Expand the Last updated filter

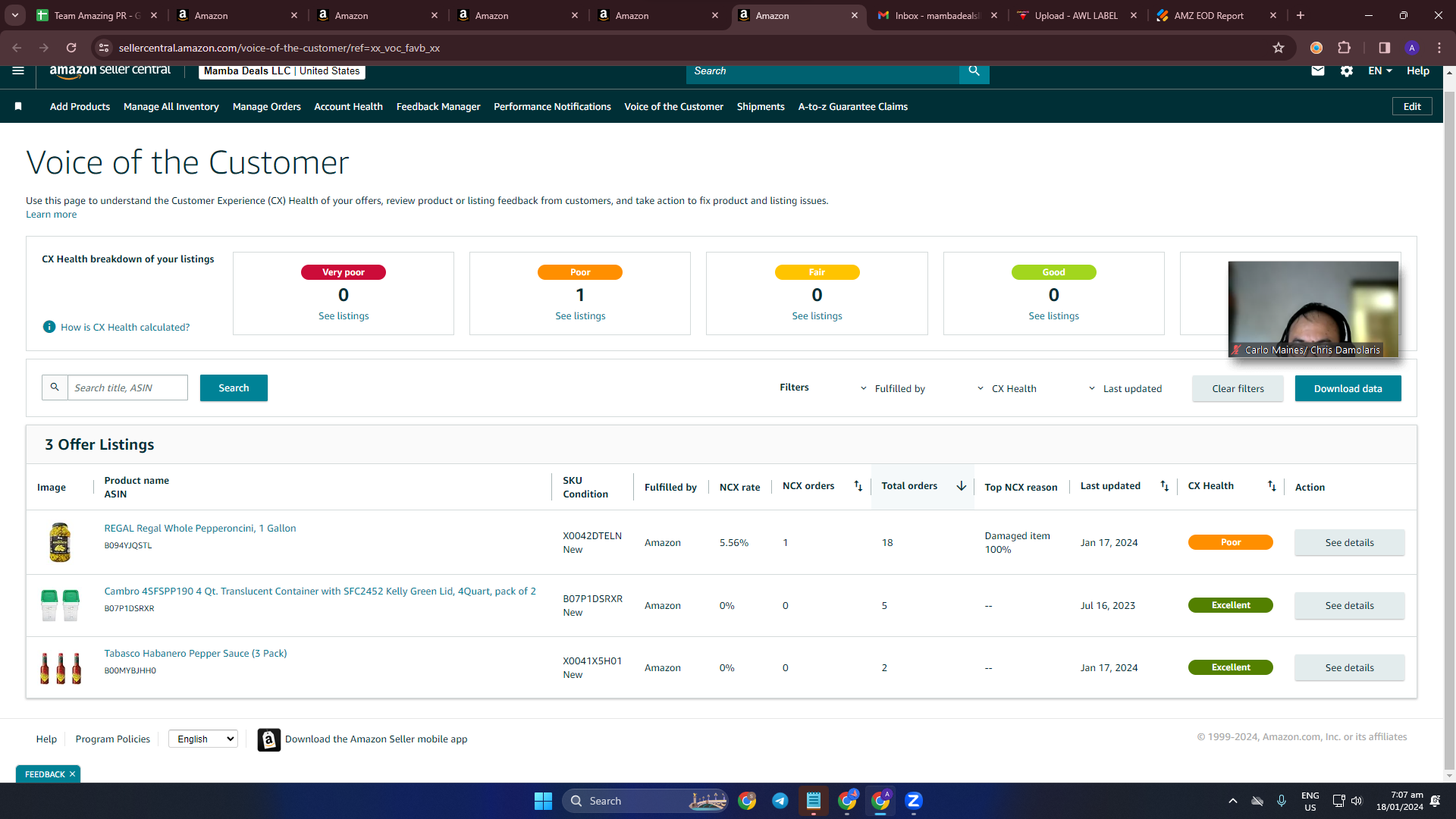(x=1125, y=388)
